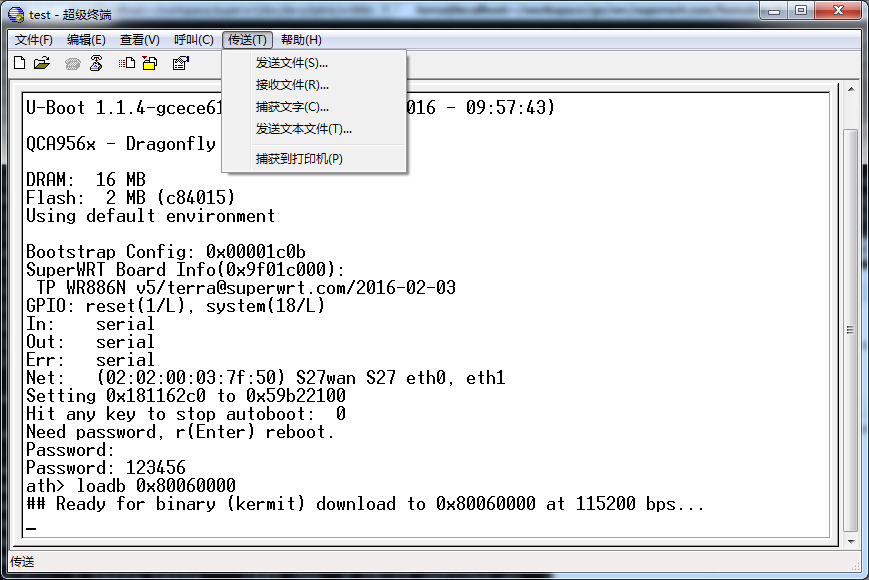Choose 发送文件(S)... from the menu
The width and height of the screenshot is (869, 580).
click(x=314, y=63)
